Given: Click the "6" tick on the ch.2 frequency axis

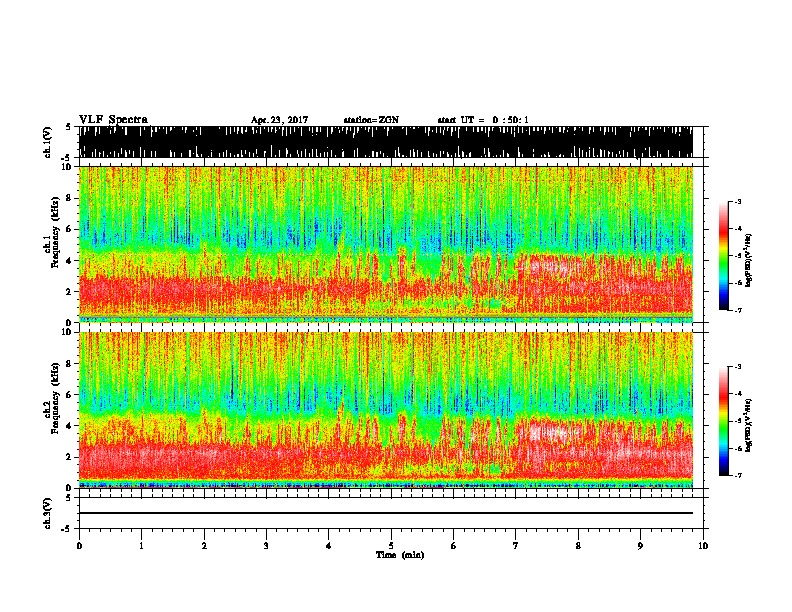Looking at the screenshot, I should 71,395.
